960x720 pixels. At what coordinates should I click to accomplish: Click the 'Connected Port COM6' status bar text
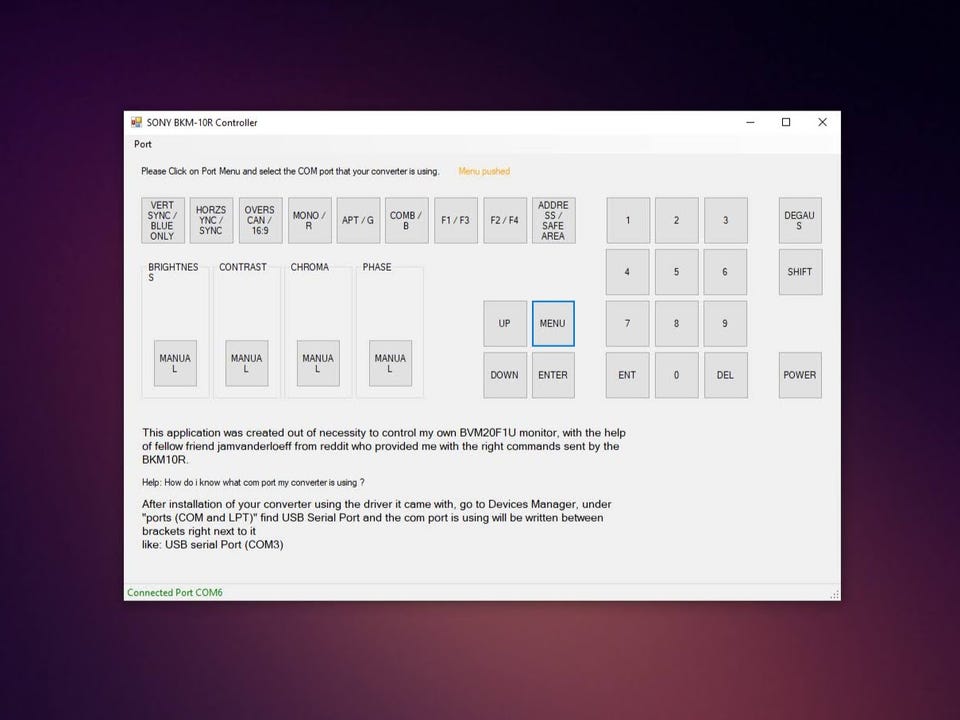point(175,593)
